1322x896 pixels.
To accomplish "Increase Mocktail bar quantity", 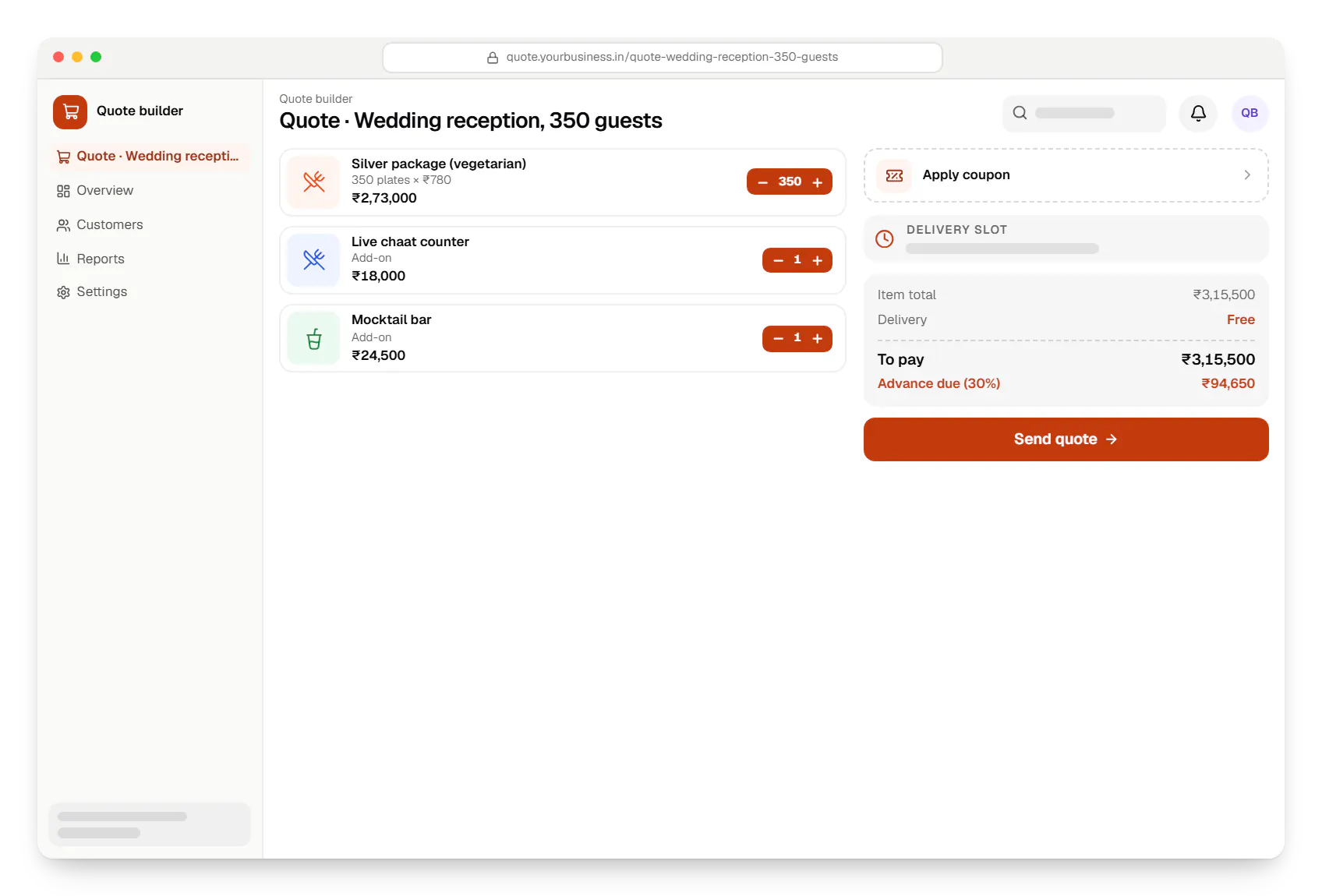I will (818, 338).
